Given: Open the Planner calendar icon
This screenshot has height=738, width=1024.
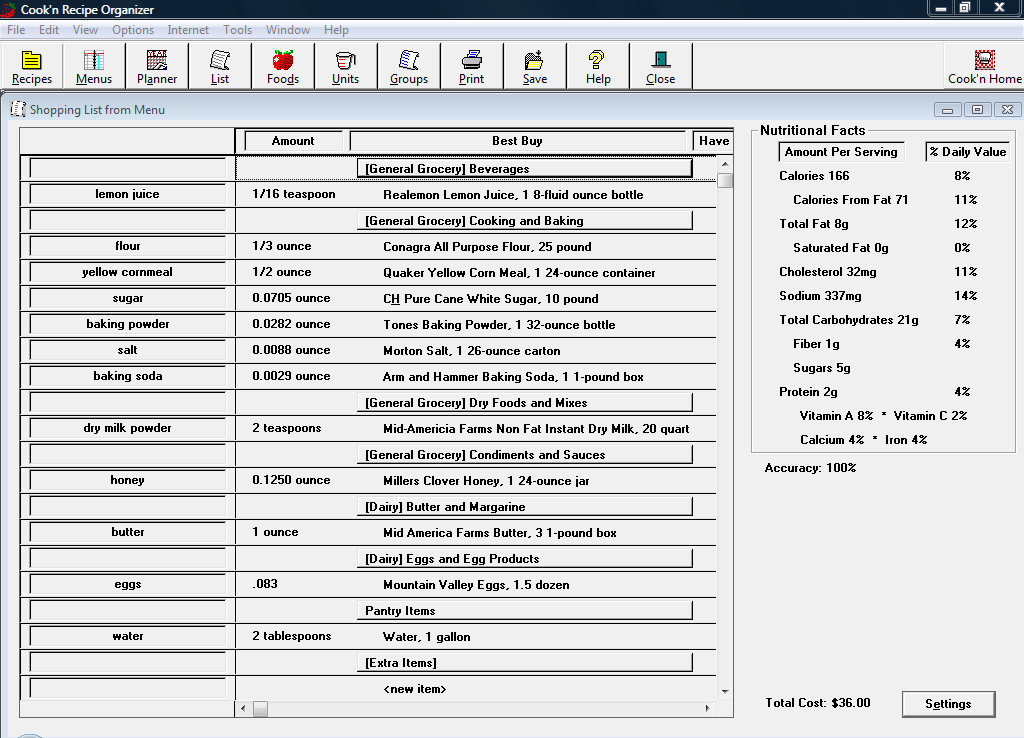Looking at the screenshot, I should 157,67.
